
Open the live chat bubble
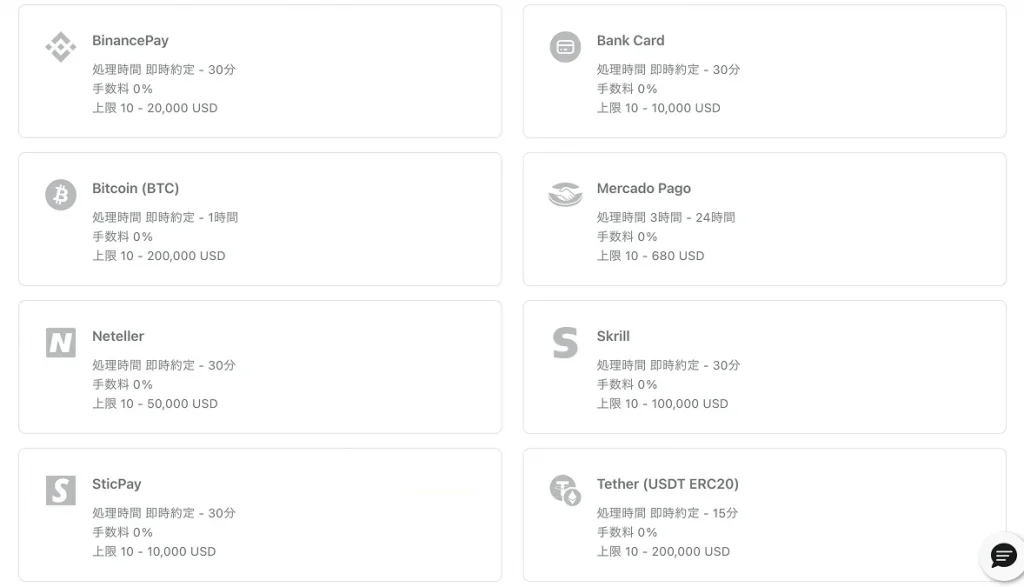click(x=1003, y=556)
